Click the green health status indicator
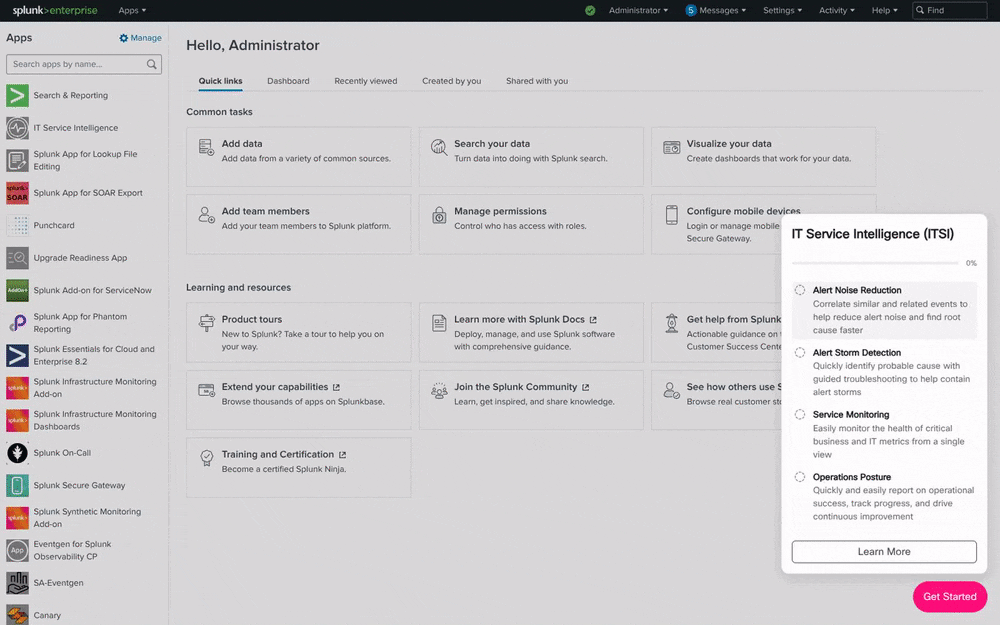The width and height of the screenshot is (1000, 625). tap(589, 10)
